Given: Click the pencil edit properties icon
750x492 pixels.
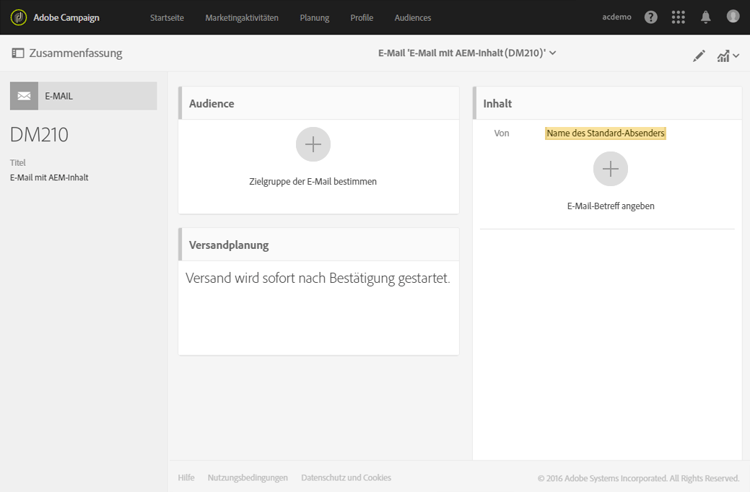Looking at the screenshot, I should [699, 56].
